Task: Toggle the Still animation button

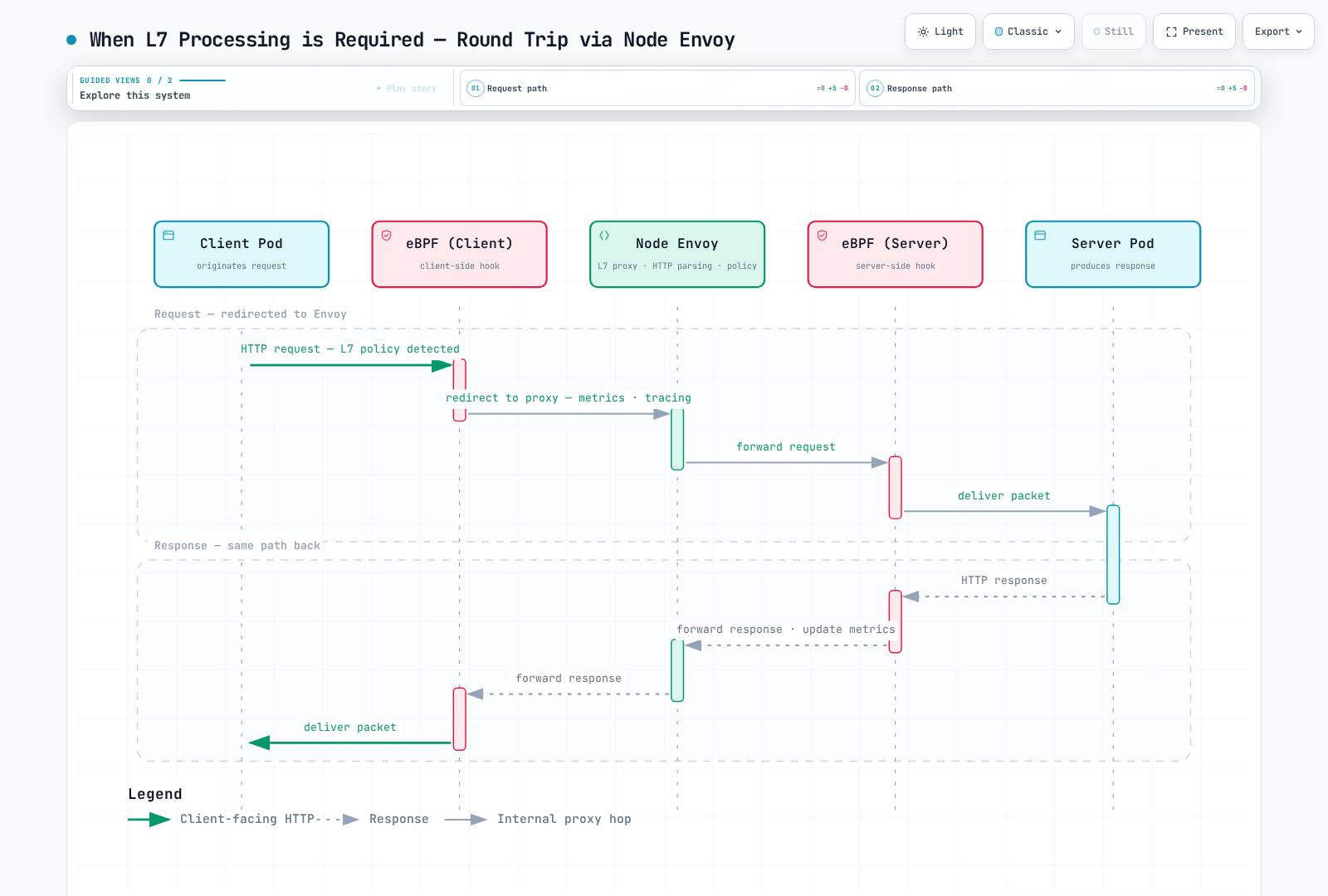Action: 1114,32
